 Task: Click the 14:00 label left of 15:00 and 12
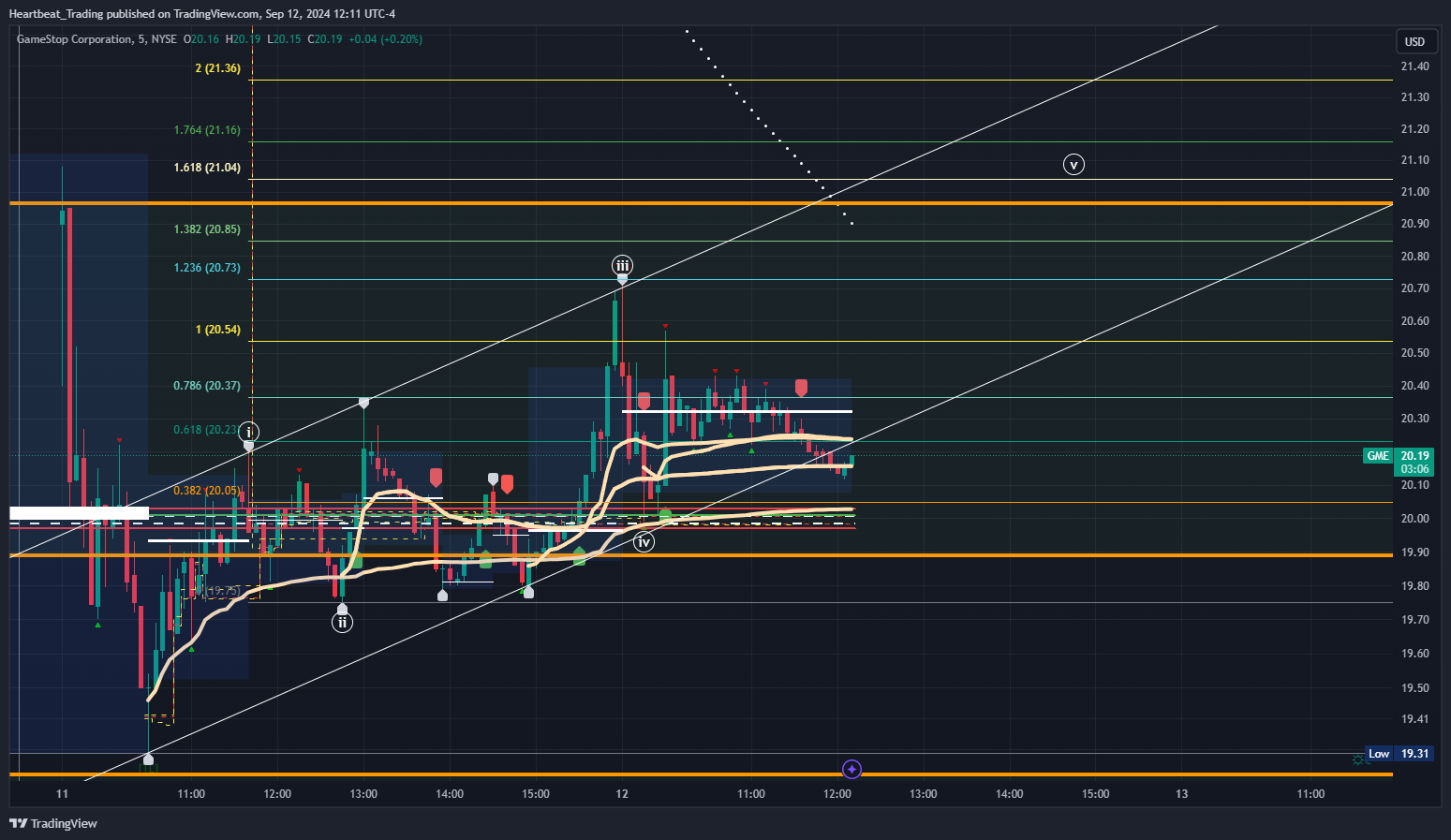click(450, 794)
